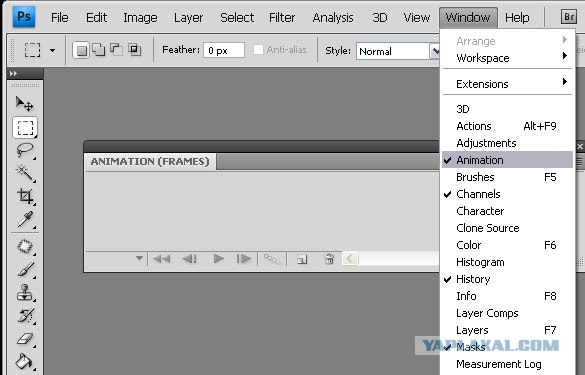Open the File menu
This screenshot has height=375, width=585.
click(60, 18)
